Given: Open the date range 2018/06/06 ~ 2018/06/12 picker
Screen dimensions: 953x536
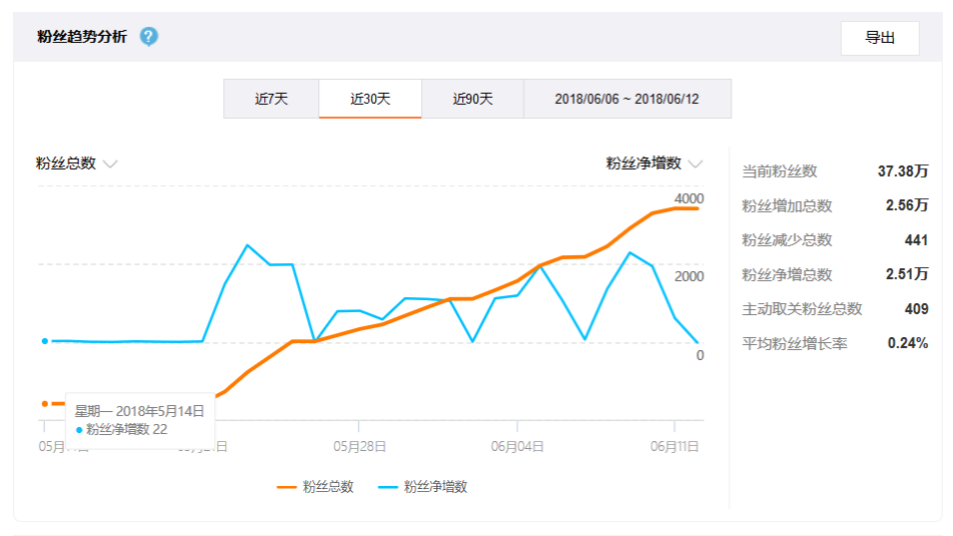Looking at the screenshot, I should pyautogui.click(x=627, y=98).
